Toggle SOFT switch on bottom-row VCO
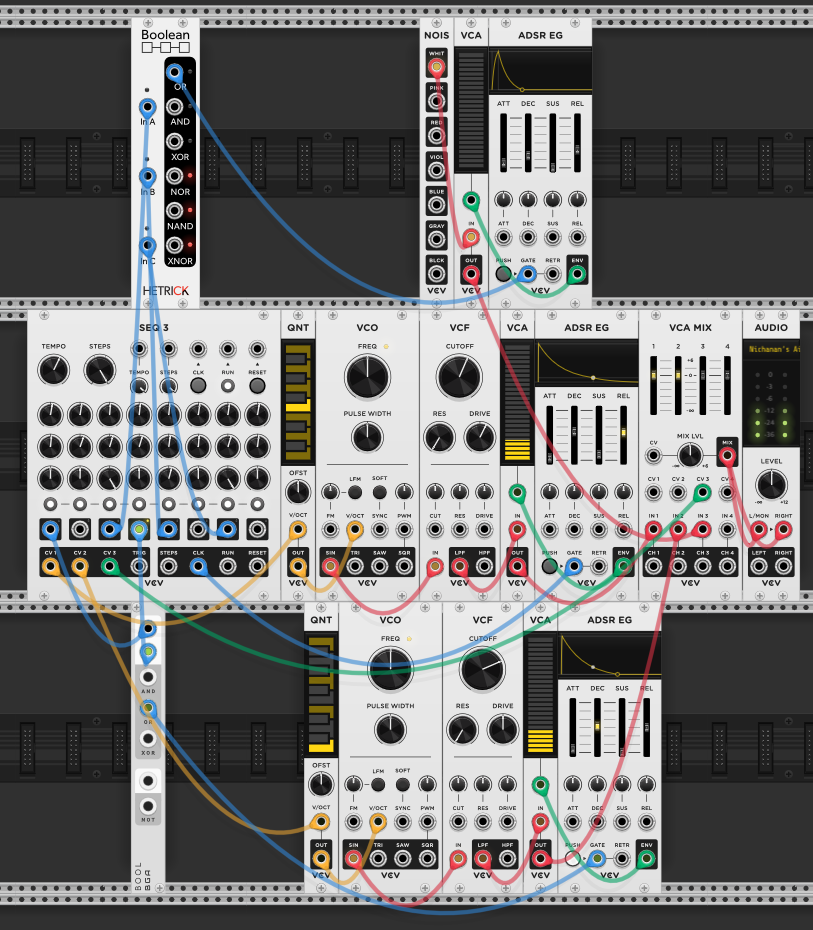The height and width of the screenshot is (930, 813). pyautogui.click(x=403, y=785)
